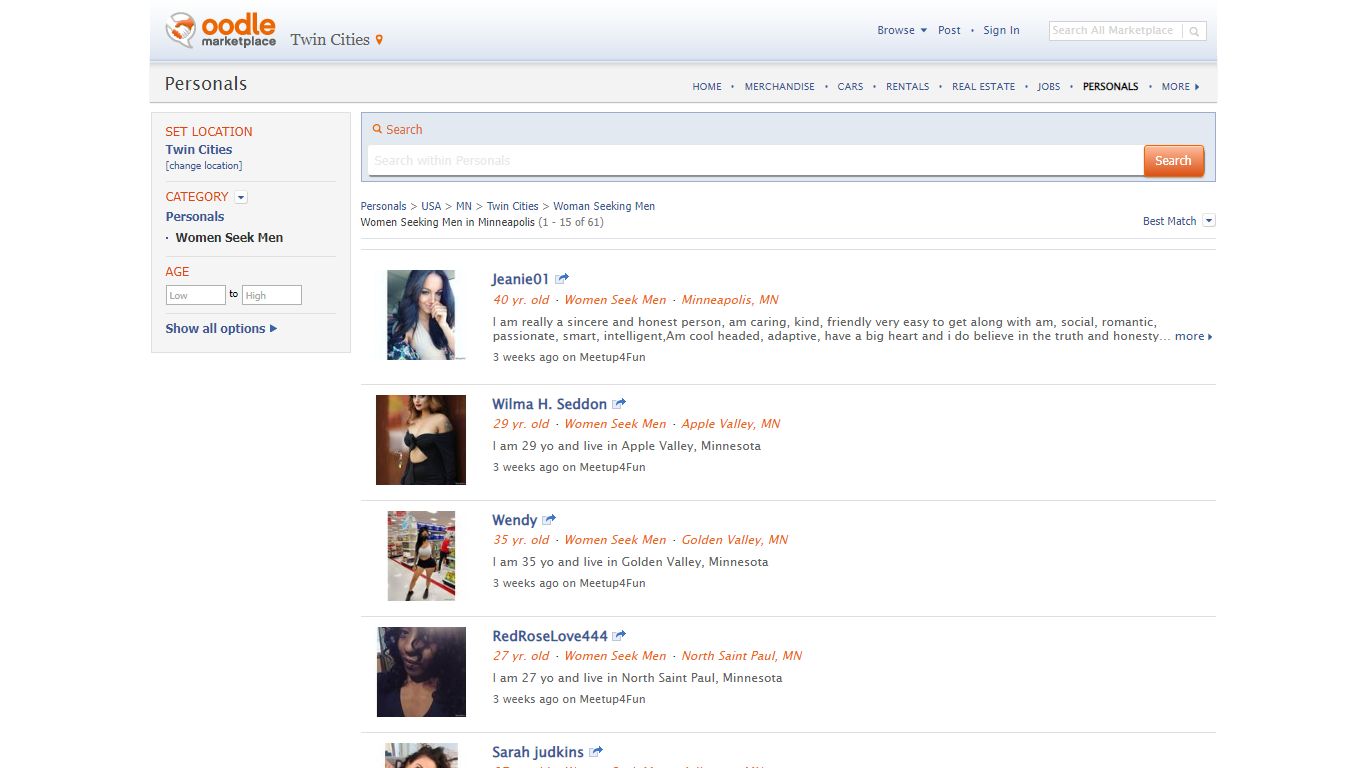
Task: Open RedRoseLove444 profile link
Action: [x=549, y=636]
